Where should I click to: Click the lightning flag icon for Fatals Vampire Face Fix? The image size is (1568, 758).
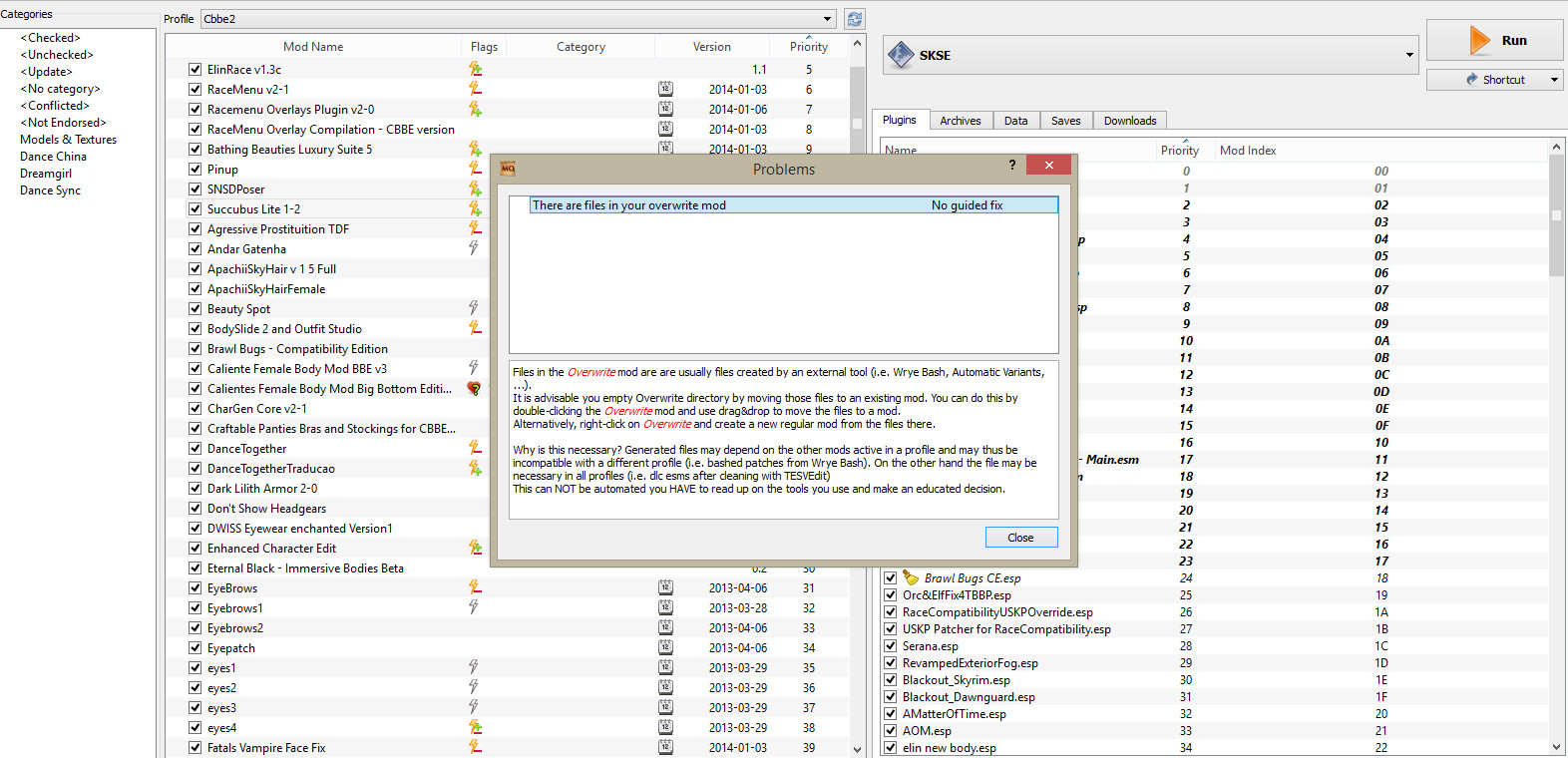[x=475, y=747]
